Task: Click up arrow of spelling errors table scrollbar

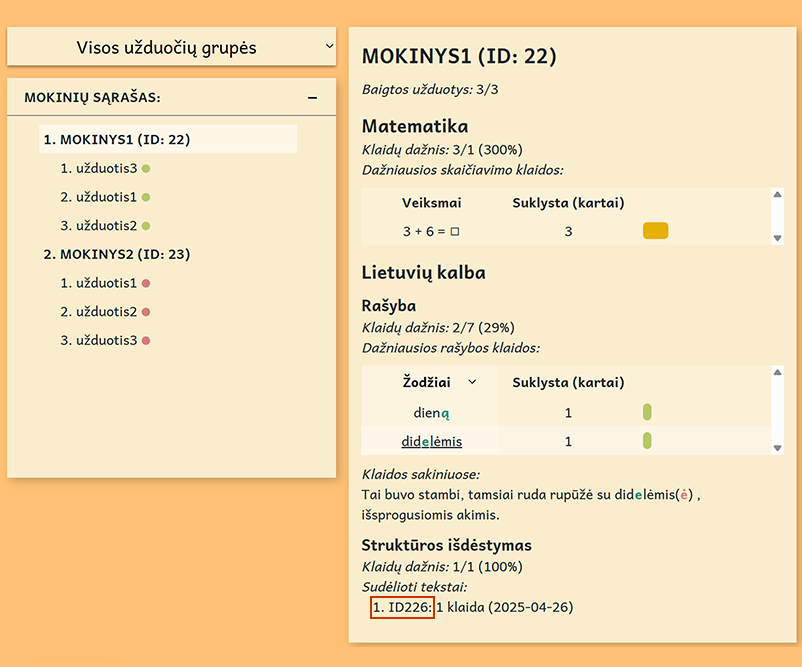Action: [x=777, y=372]
